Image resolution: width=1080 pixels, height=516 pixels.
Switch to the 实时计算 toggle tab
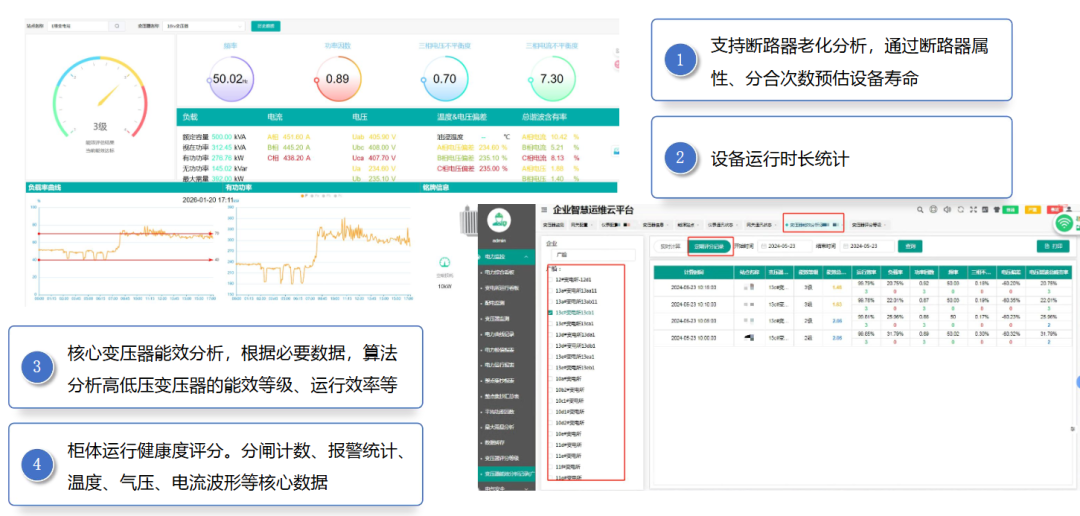tap(670, 246)
